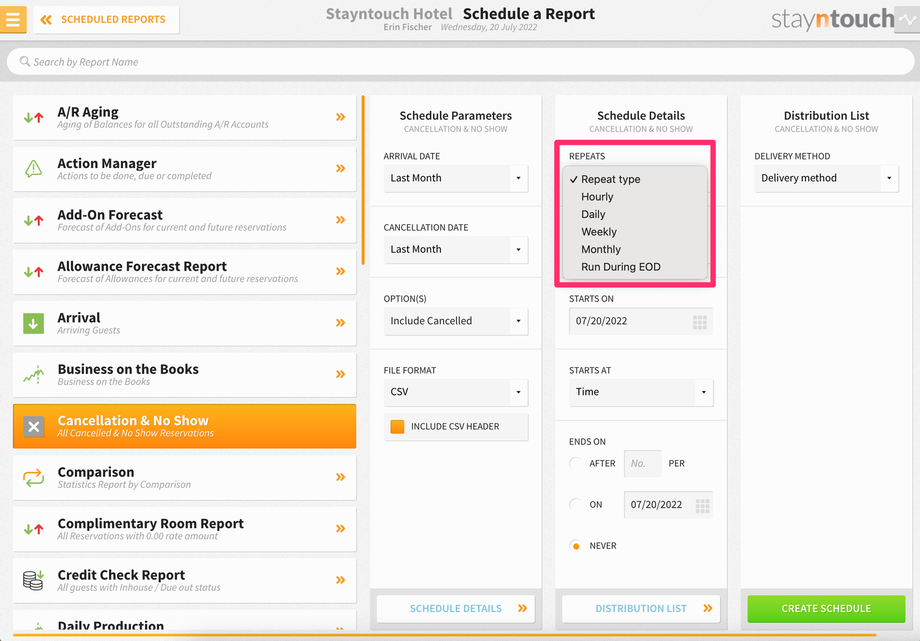
Task: Click Stayntouch logo
Action: pyautogui.click(x=833, y=19)
